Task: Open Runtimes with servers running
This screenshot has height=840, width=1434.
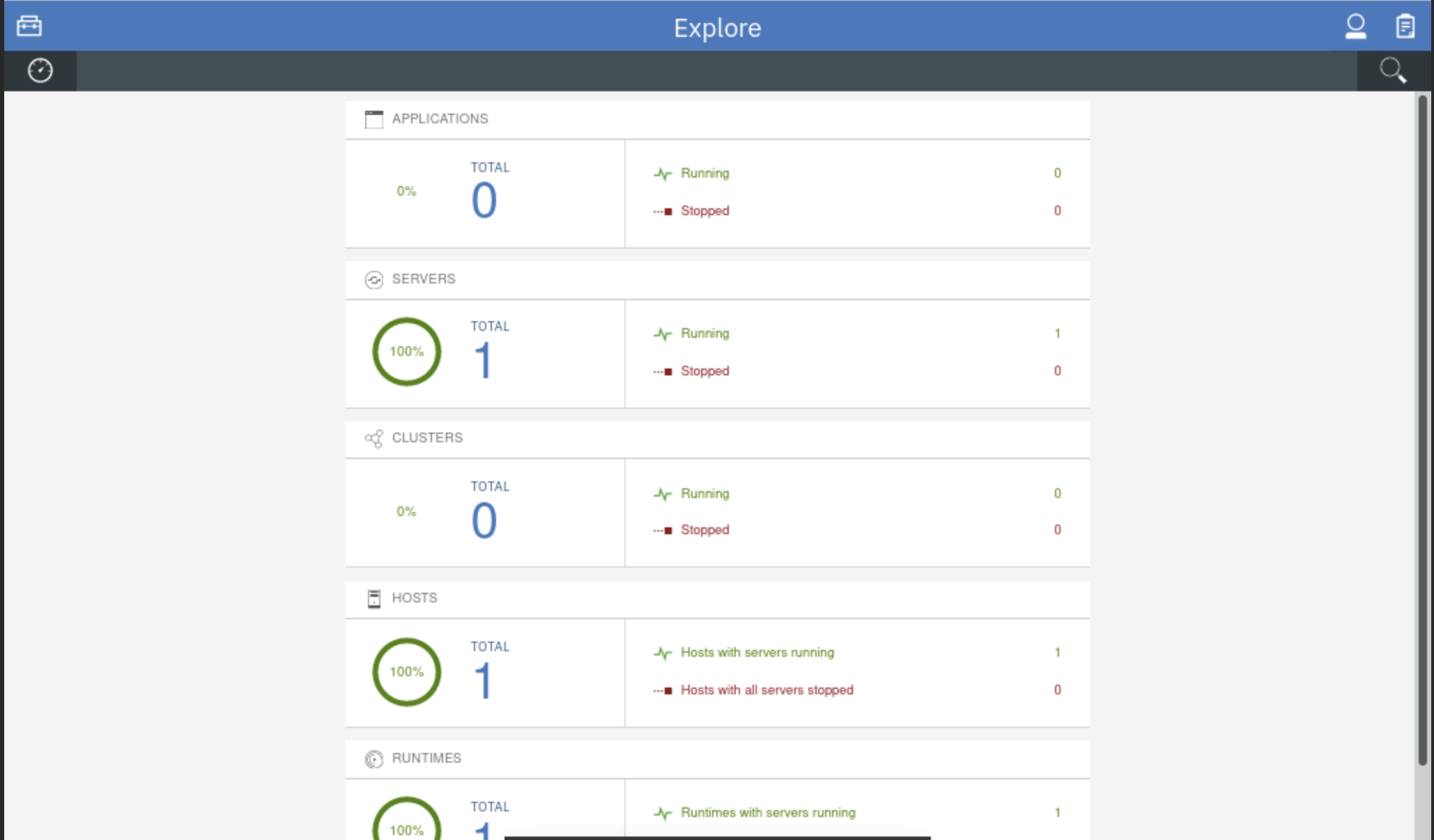Action: (767, 812)
